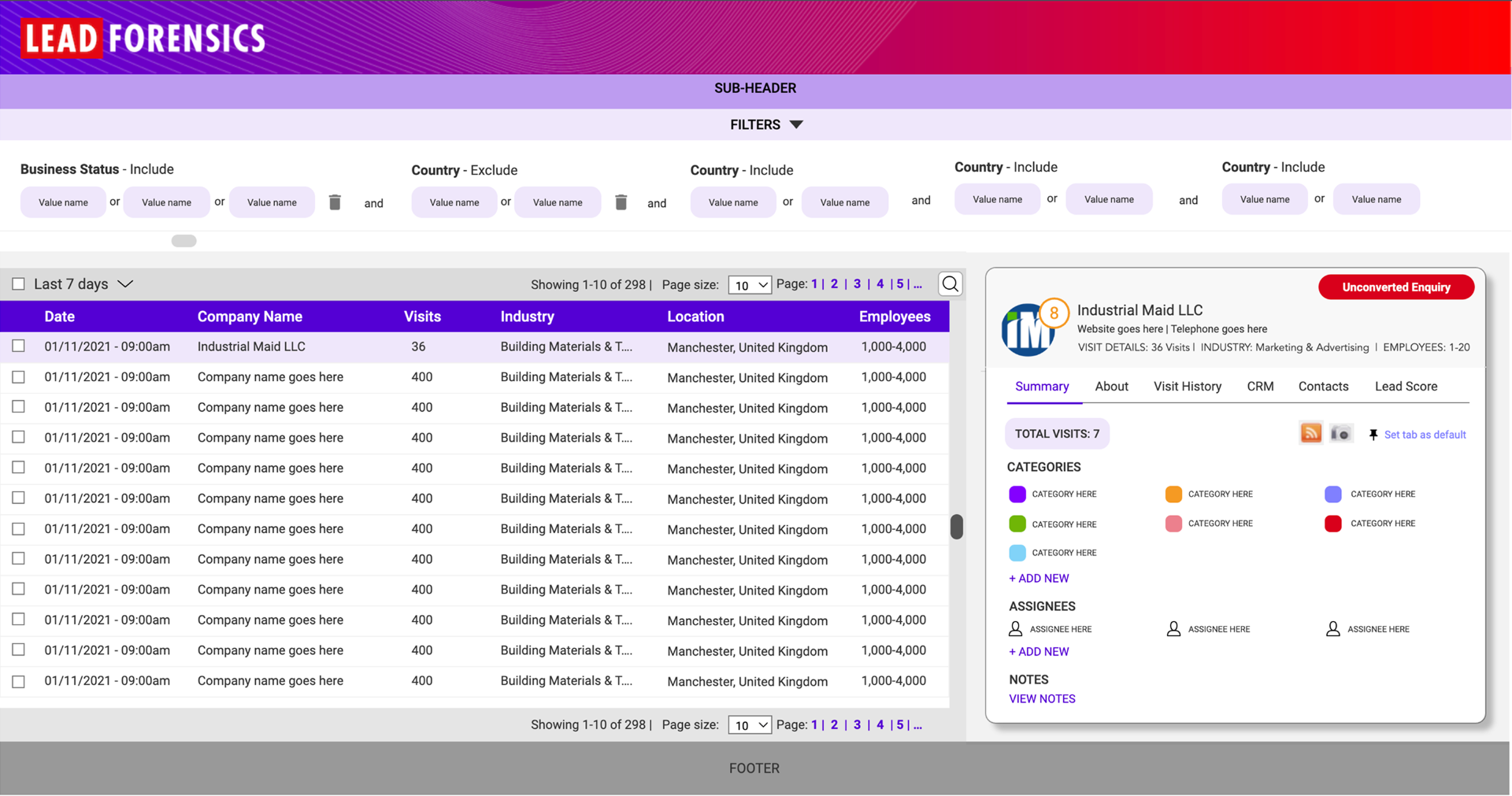Go to page 2 in the top pagination
The image size is (1512, 796).
(834, 284)
